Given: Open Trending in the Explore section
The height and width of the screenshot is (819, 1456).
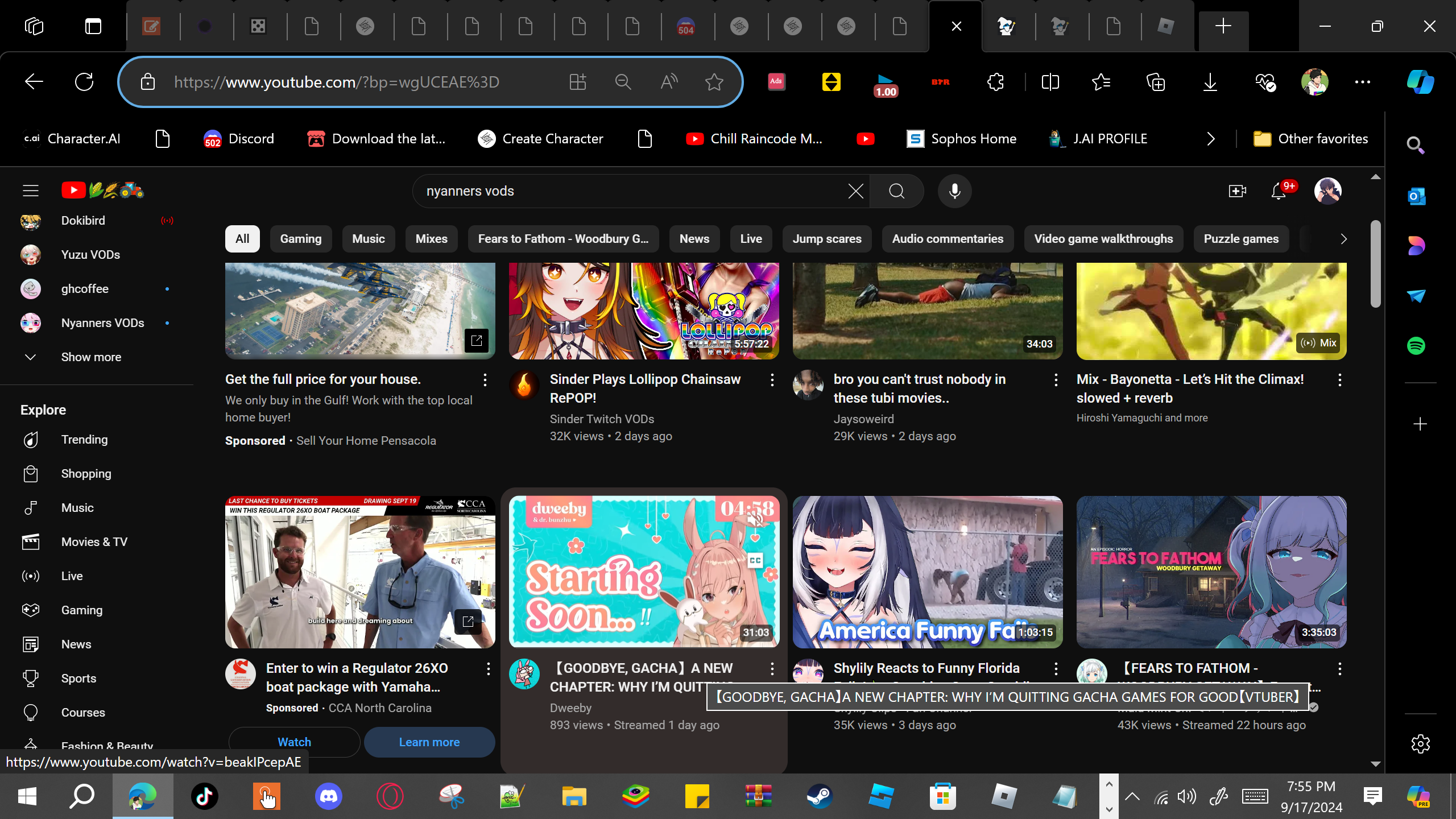Looking at the screenshot, I should tap(84, 440).
